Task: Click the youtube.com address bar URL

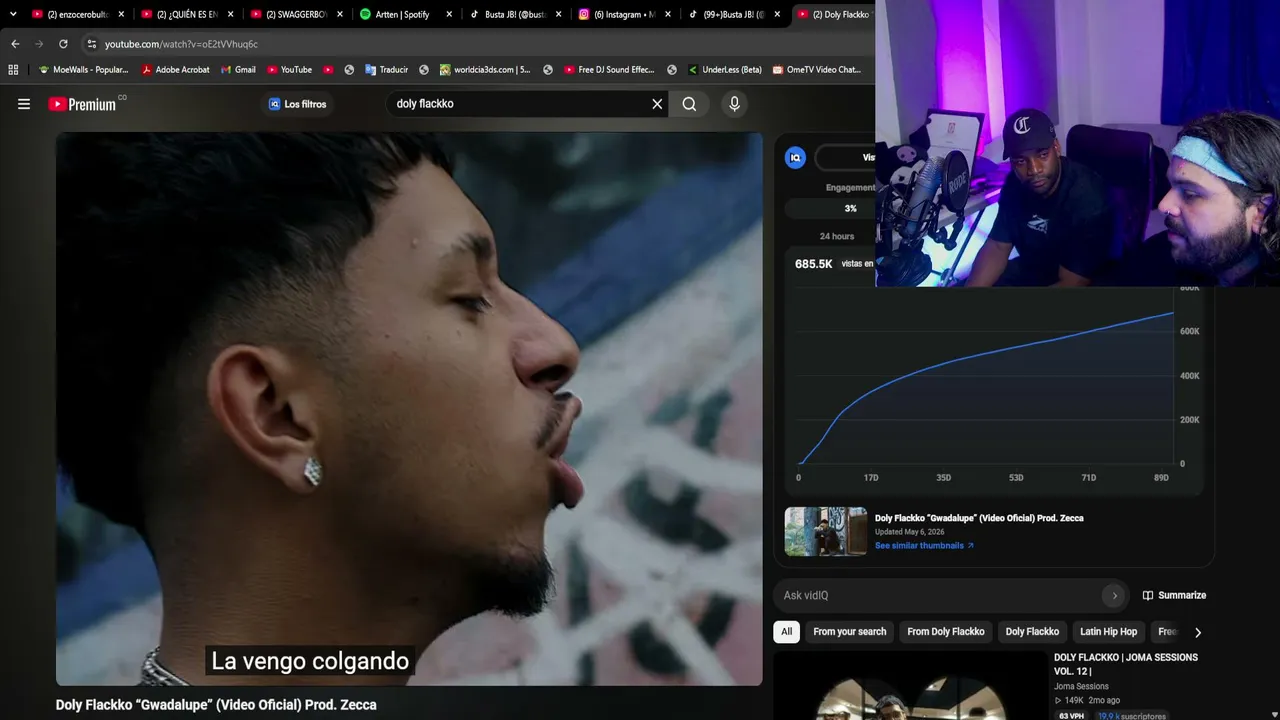Action: (x=181, y=44)
